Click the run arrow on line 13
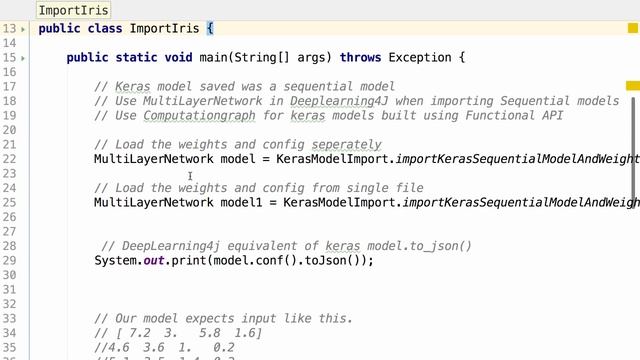Viewport: 640px width, 360px height. pyautogui.click(x=23, y=29)
